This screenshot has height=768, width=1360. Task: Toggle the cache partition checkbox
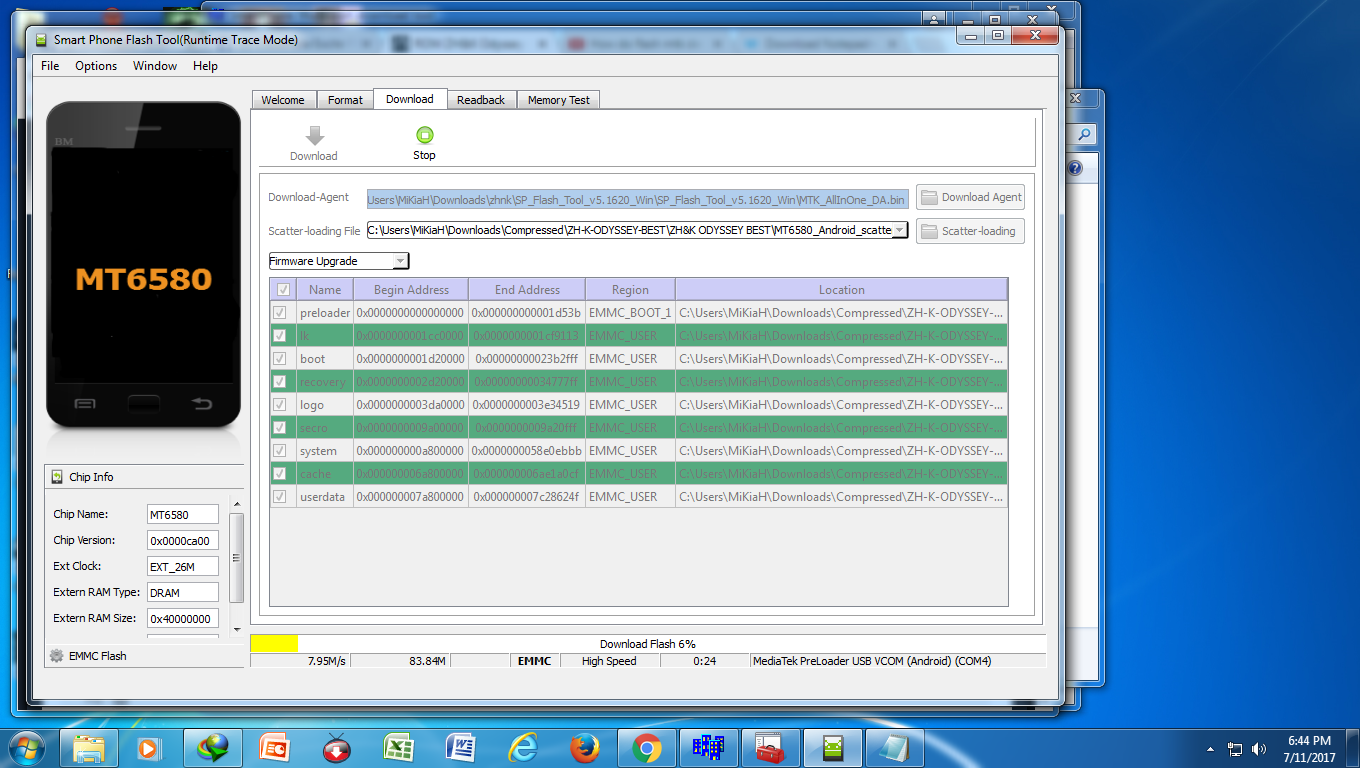pyautogui.click(x=280, y=474)
